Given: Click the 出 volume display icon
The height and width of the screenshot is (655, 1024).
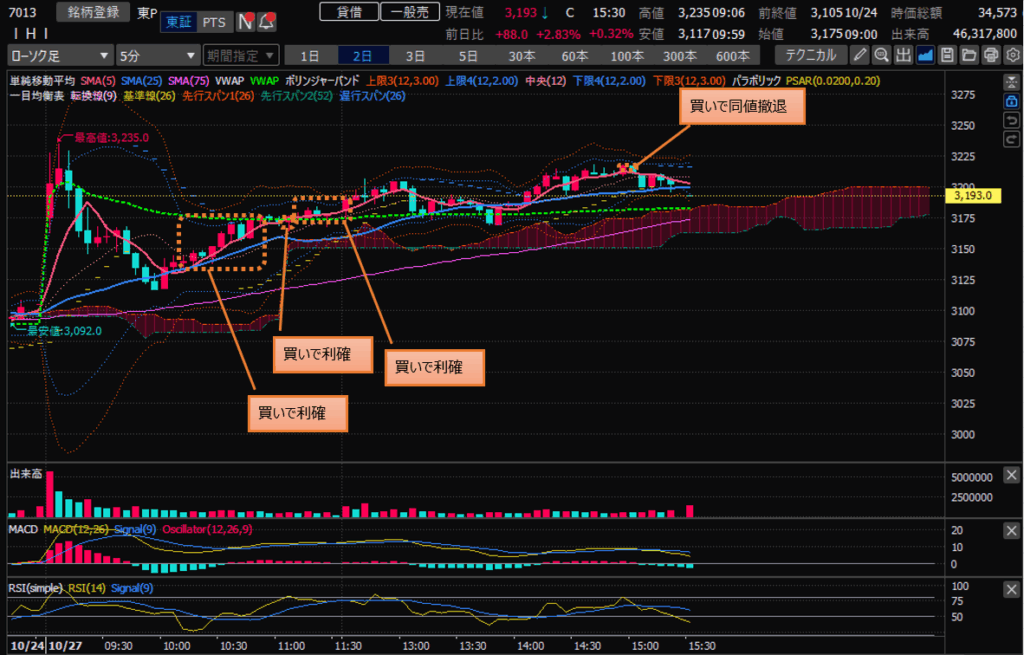Looking at the screenshot, I should pos(903,55).
